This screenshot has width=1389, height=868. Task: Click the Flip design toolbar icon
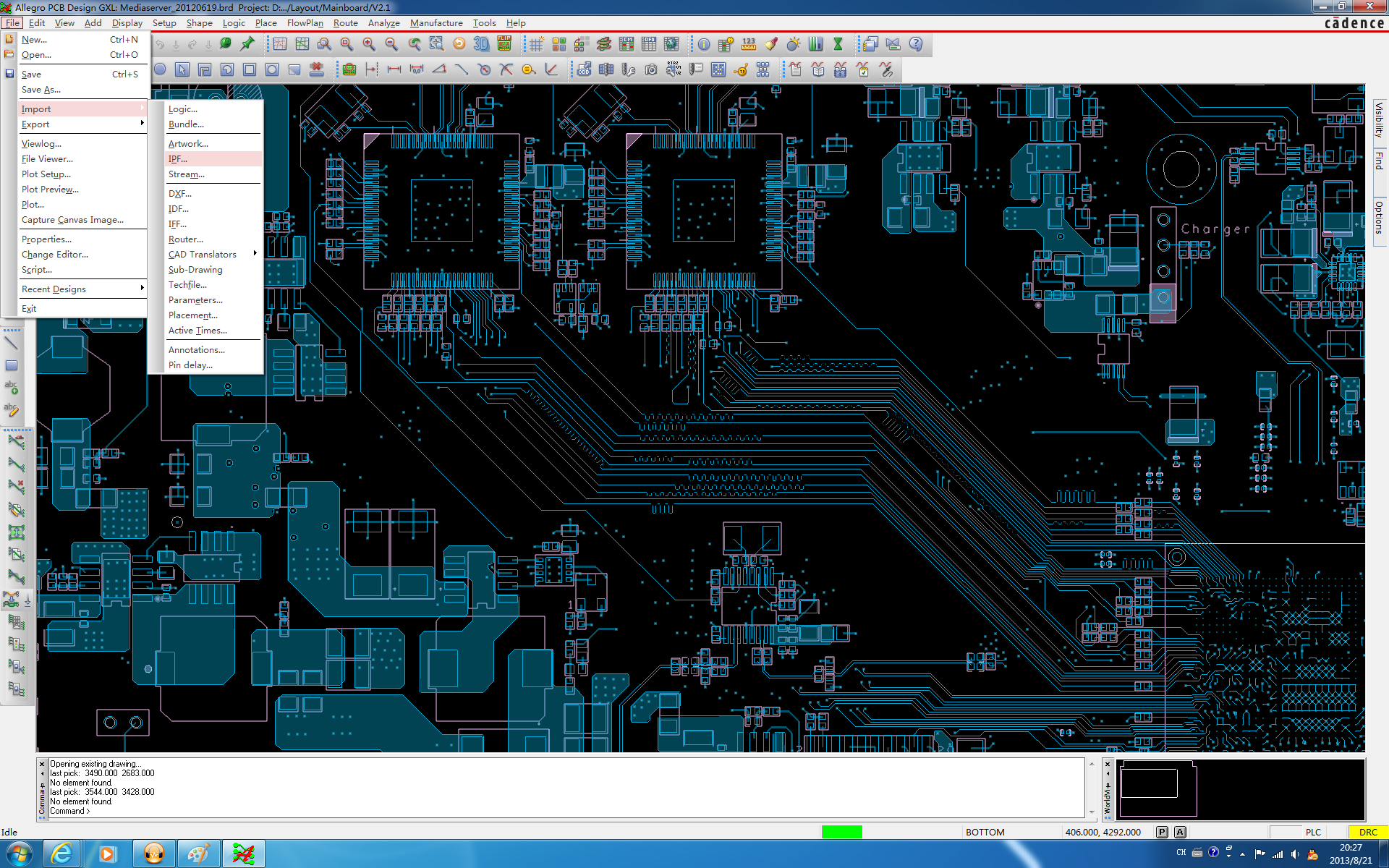tap(504, 44)
